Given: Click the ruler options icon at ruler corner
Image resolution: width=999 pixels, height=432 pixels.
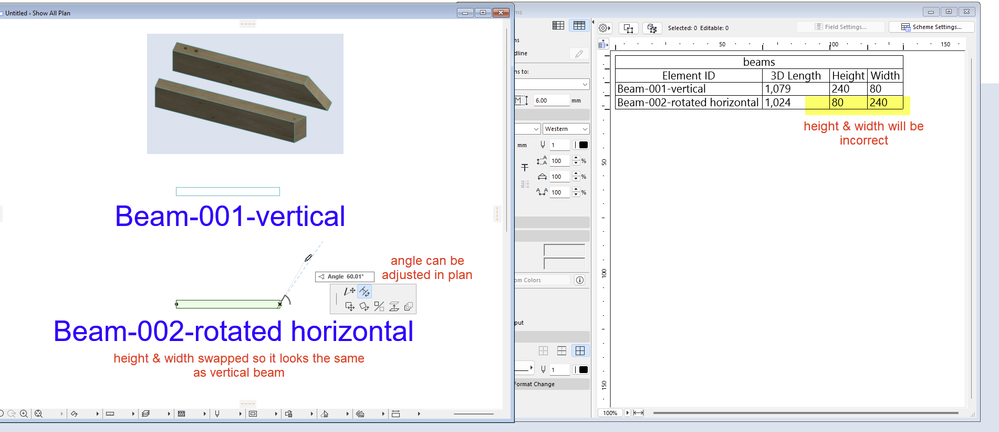Looking at the screenshot, I should [604, 45].
